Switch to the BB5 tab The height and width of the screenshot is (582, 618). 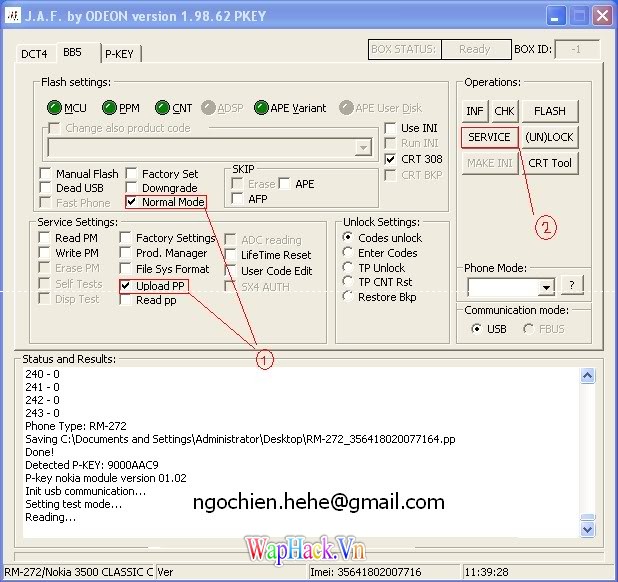point(73,52)
